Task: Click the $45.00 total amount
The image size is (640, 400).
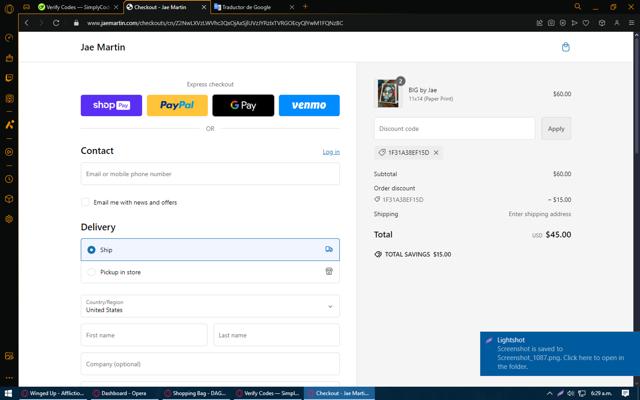Action: point(558,235)
